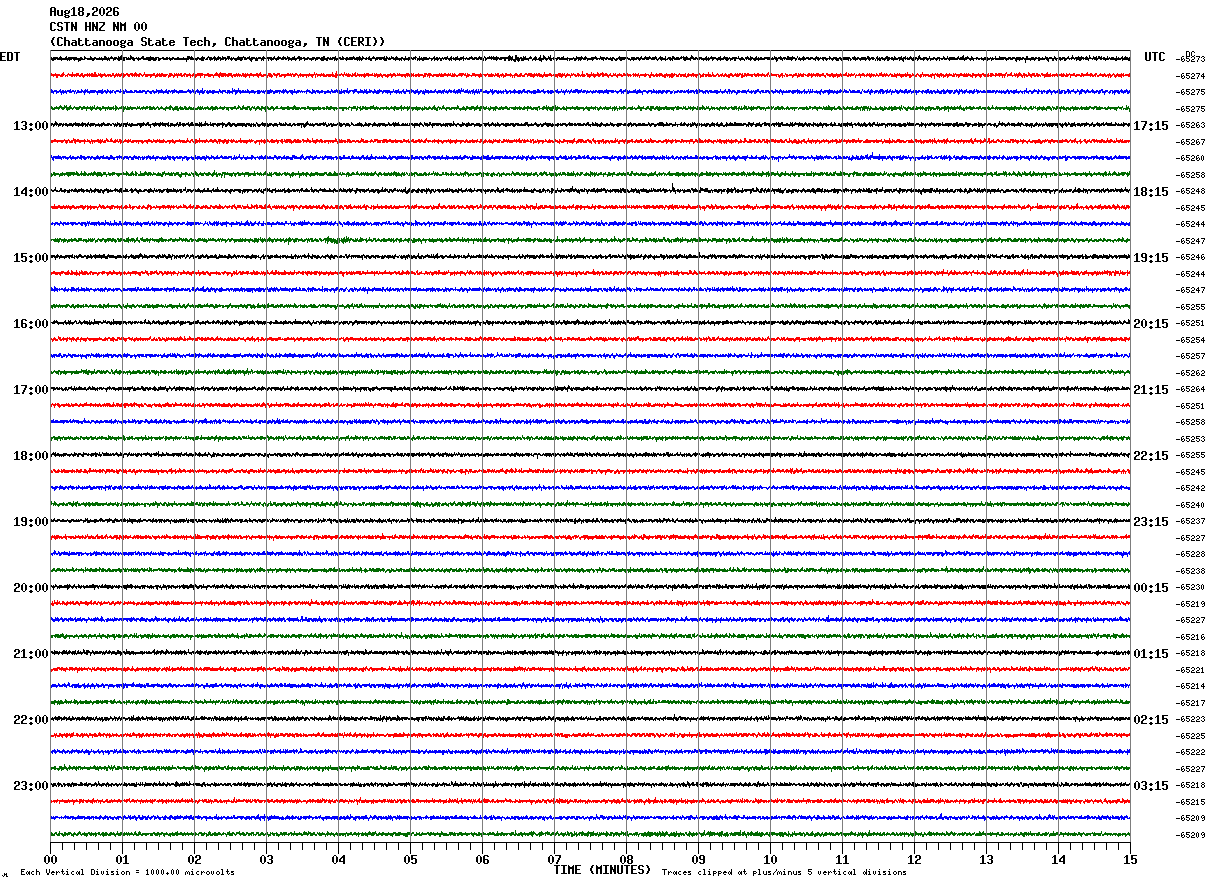Viewport: 1210px width, 886px height.
Task: Click the 00 minute tick label
Action: [50, 859]
